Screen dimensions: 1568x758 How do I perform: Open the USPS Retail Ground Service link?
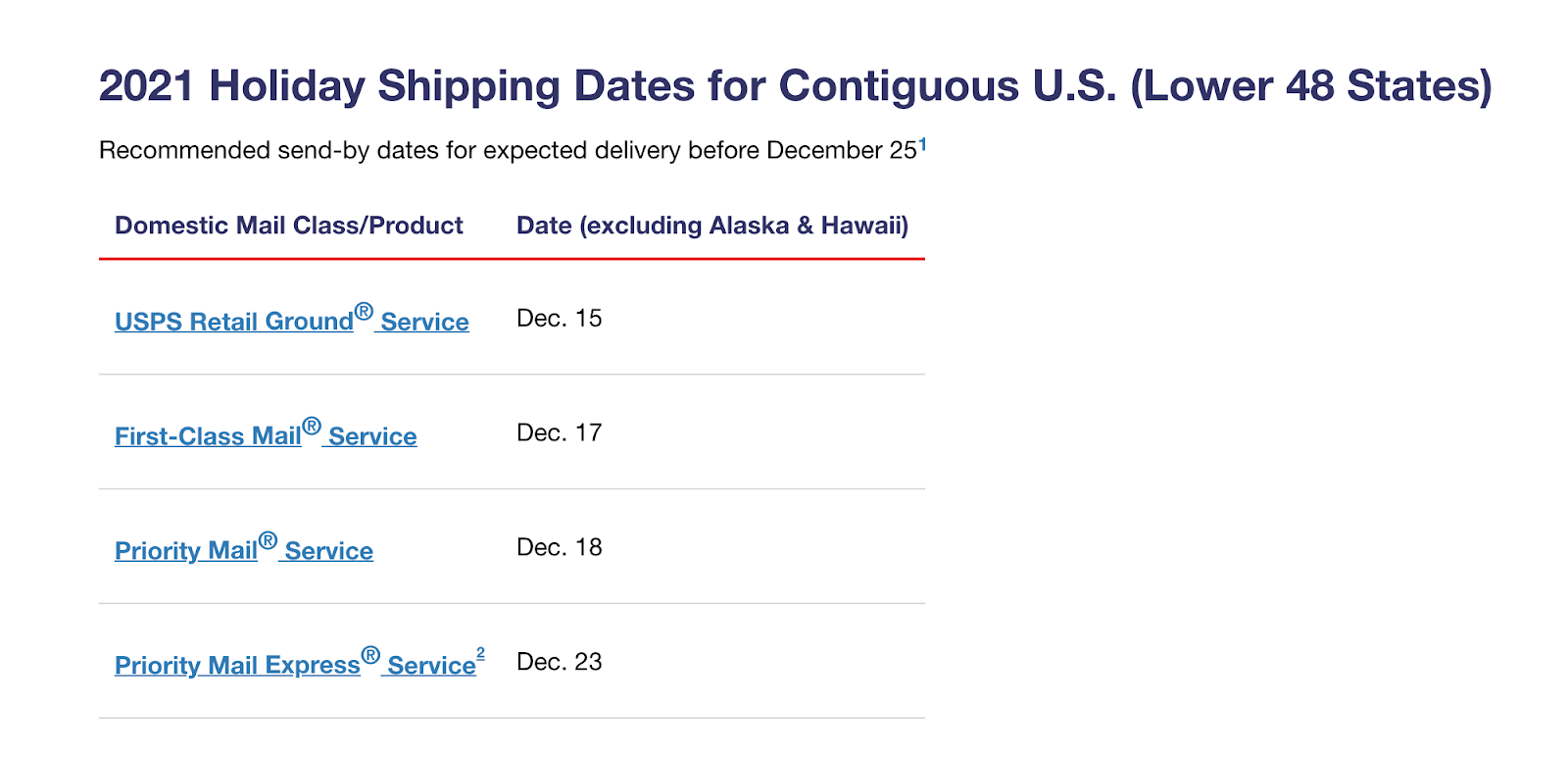click(x=291, y=321)
